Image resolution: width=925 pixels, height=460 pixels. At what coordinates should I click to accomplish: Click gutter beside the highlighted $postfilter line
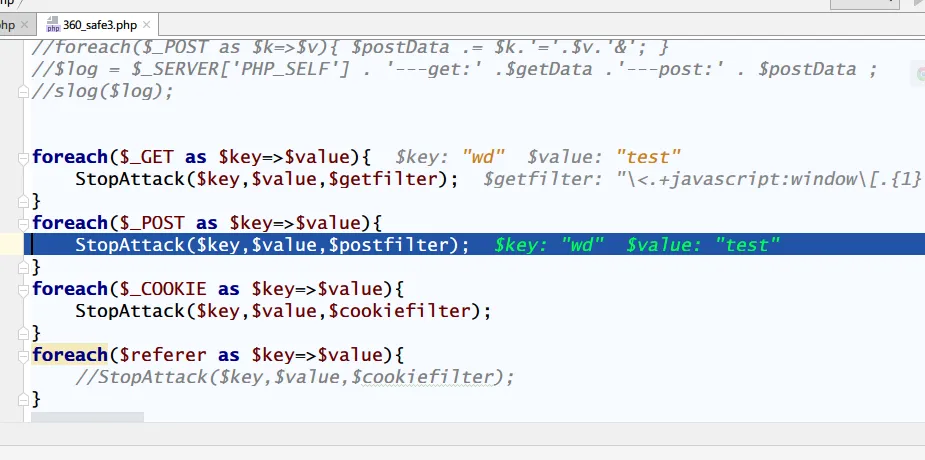(x=10, y=245)
